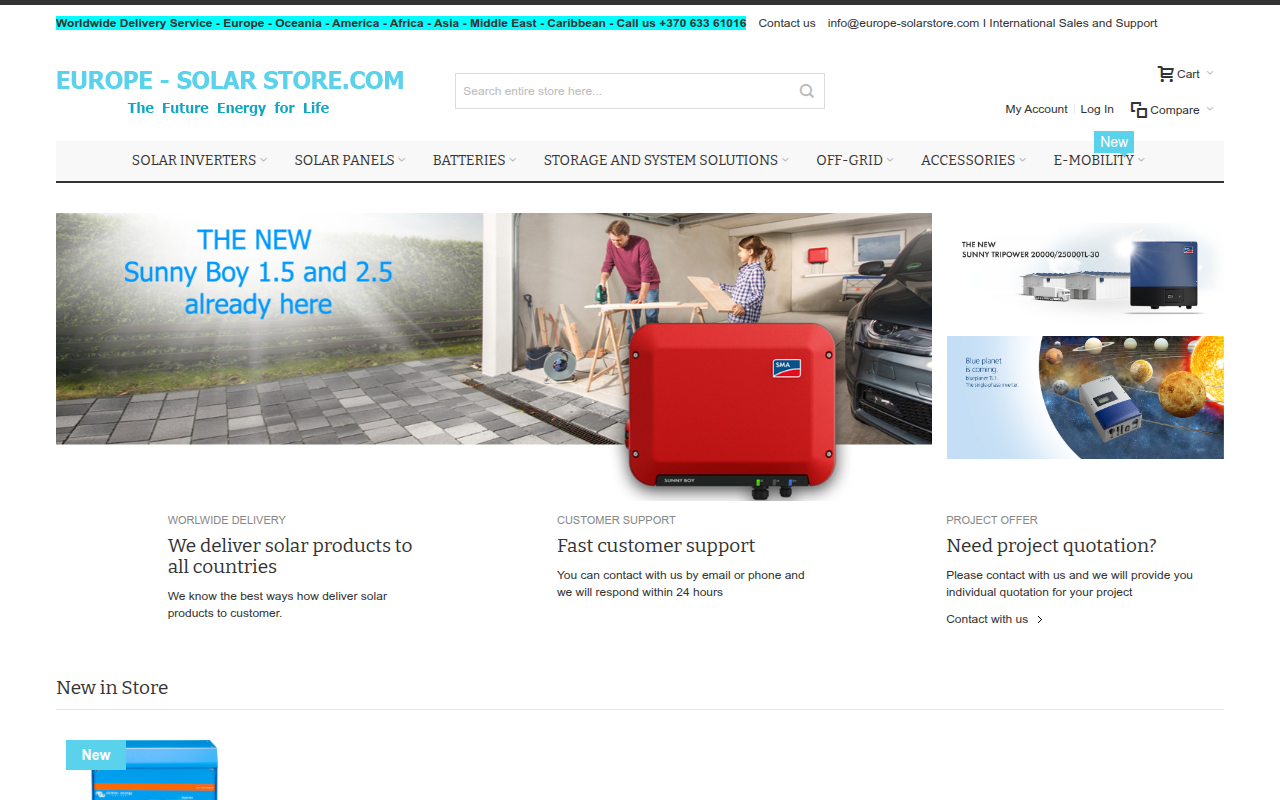1280x800 pixels.
Task: Click the Log In link
Action: tap(1097, 109)
